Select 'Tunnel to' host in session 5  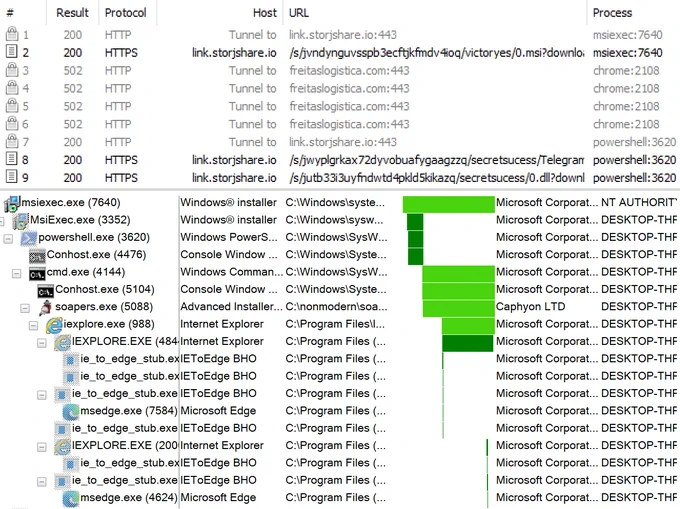252,106
